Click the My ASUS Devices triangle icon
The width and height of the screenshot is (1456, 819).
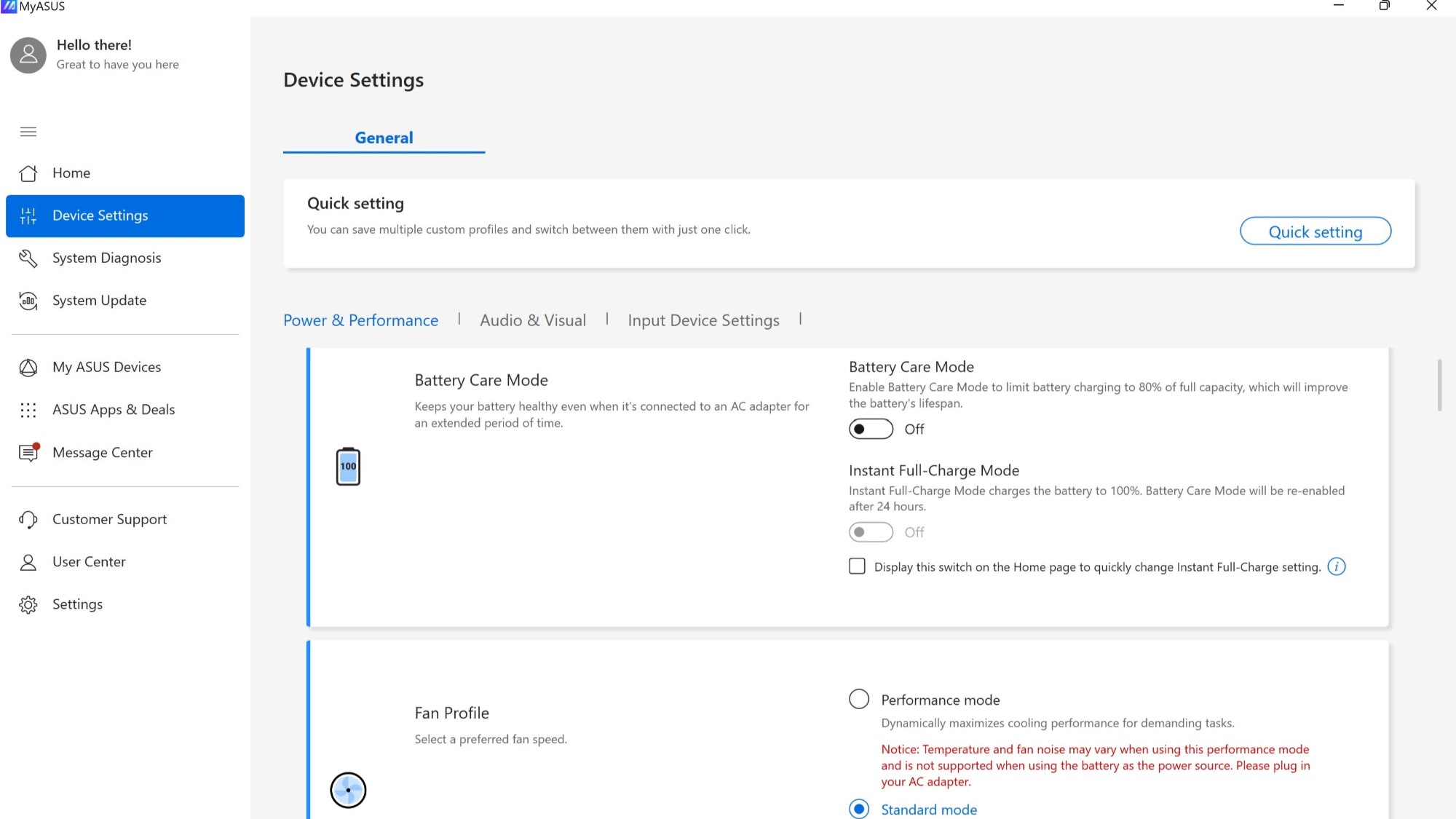point(28,368)
